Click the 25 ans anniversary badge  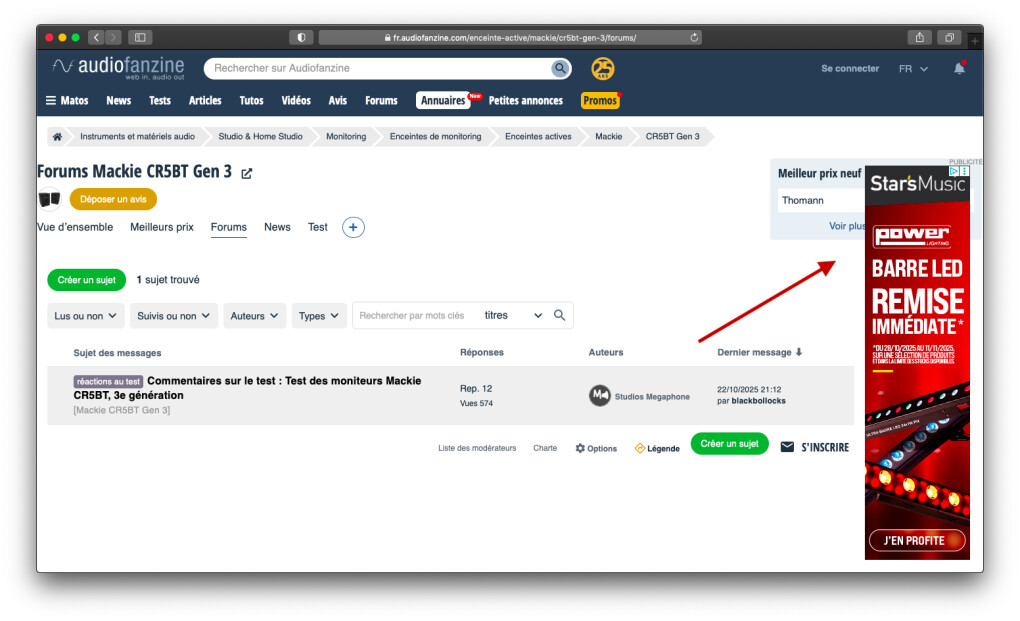pyautogui.click(x=602, y=68)
